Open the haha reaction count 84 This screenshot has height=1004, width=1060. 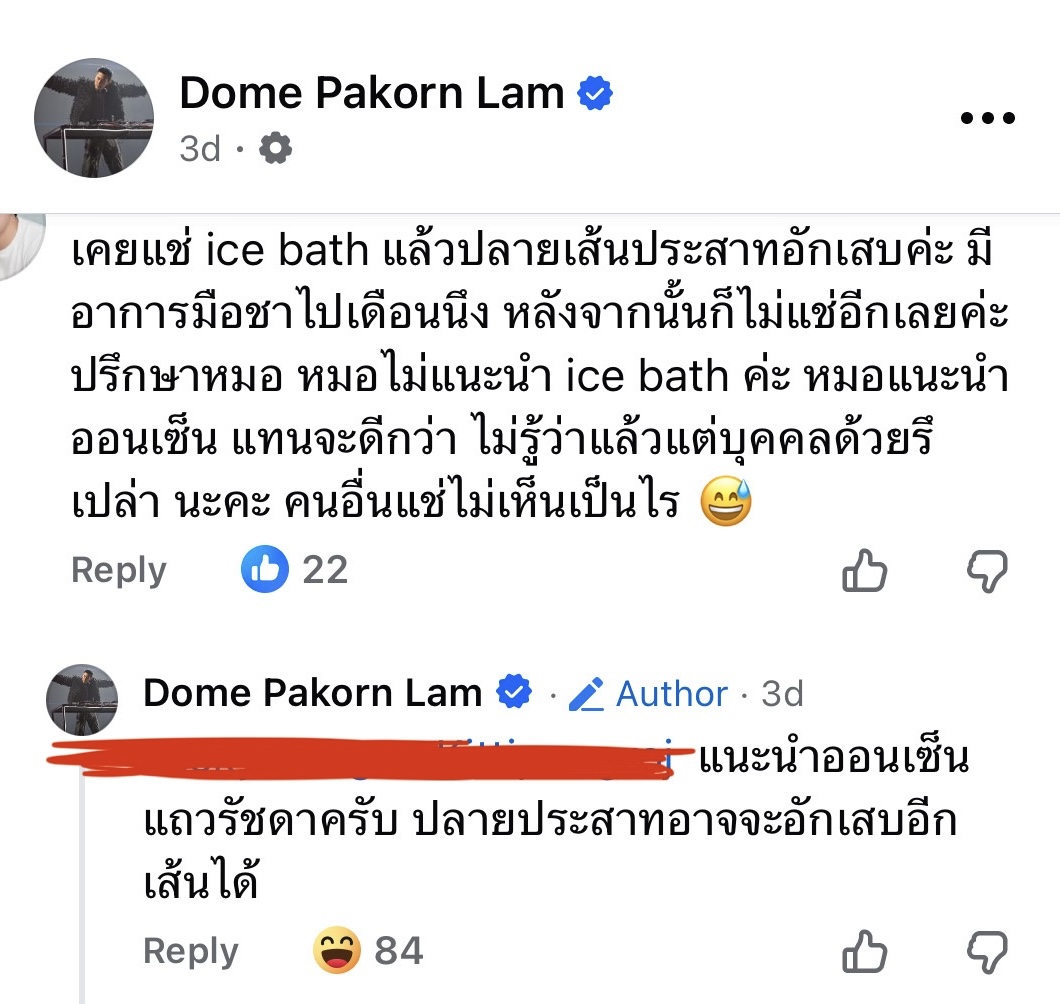[368, 951]
